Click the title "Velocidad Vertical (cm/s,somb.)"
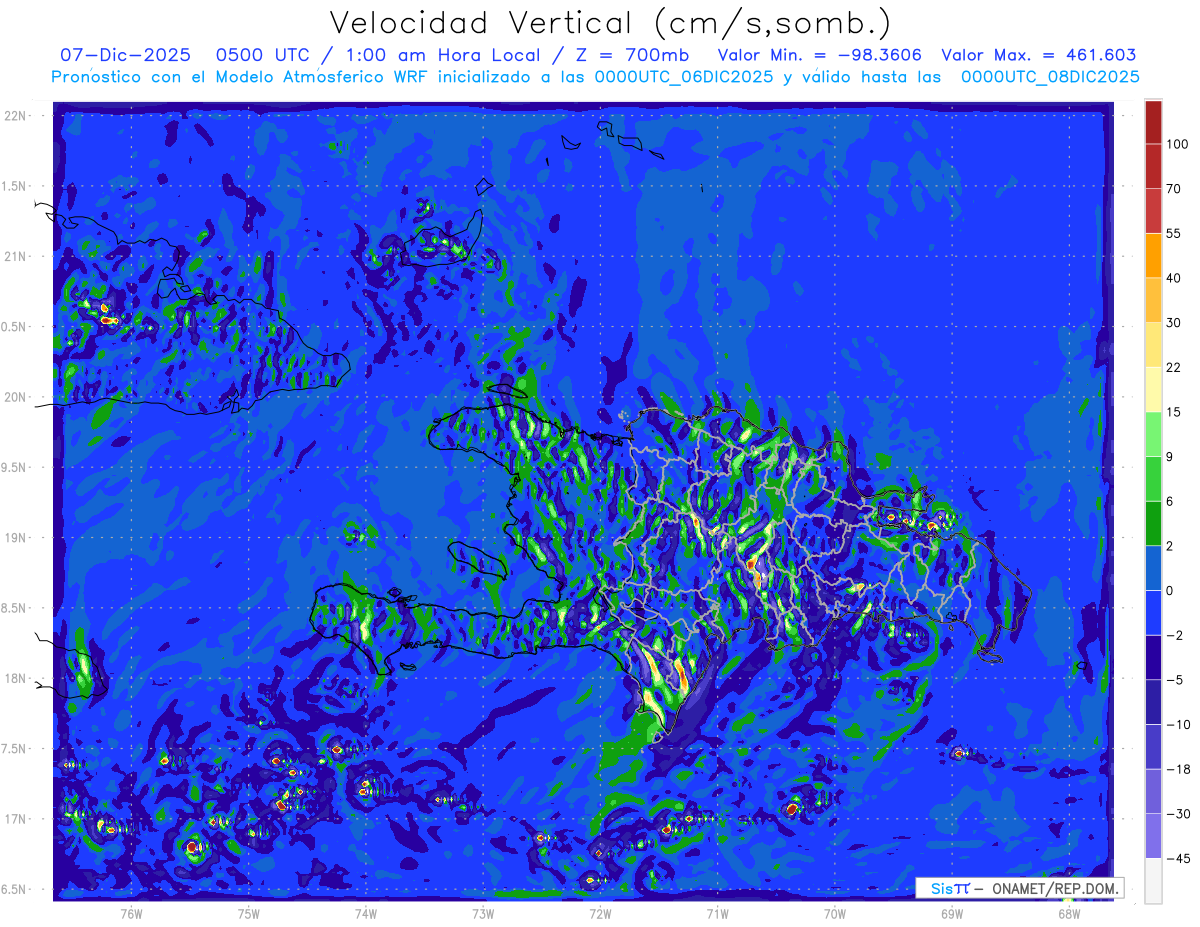 [x=610, y=23]
